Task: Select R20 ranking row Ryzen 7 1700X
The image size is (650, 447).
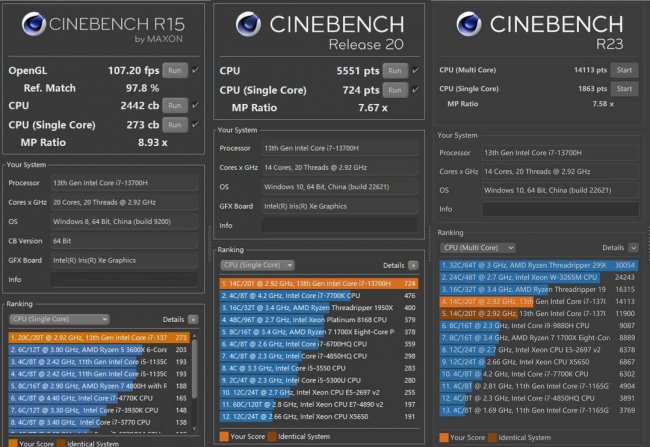Action: click(319, 332)
